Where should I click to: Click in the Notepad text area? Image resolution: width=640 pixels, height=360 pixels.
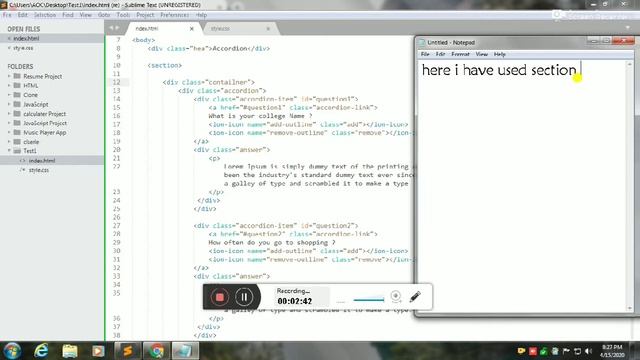pyautogui.click(x=522, y=186)
